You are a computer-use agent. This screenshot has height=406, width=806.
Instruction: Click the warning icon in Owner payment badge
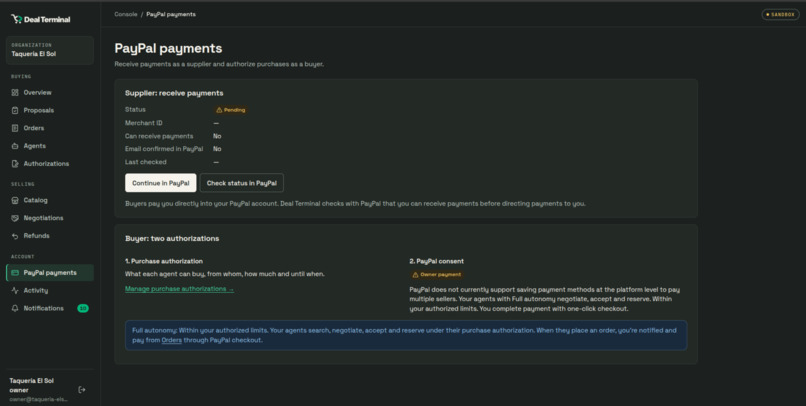coord(415,275)
